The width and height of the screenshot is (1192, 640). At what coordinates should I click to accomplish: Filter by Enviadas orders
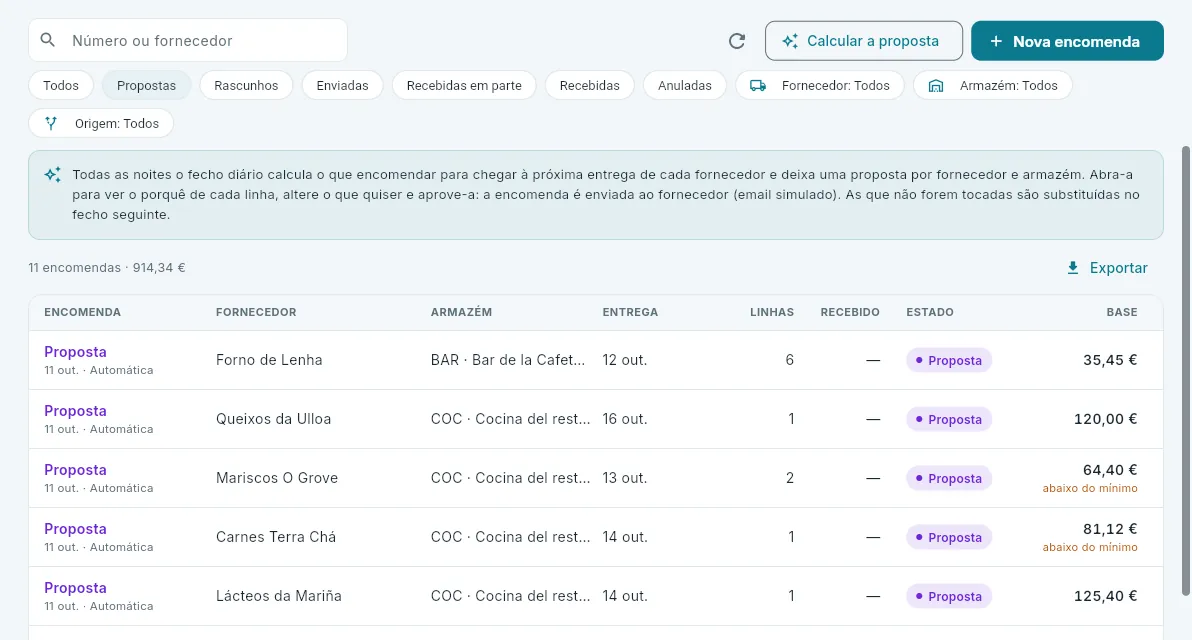pyautogui.click(x=342, y=85)
